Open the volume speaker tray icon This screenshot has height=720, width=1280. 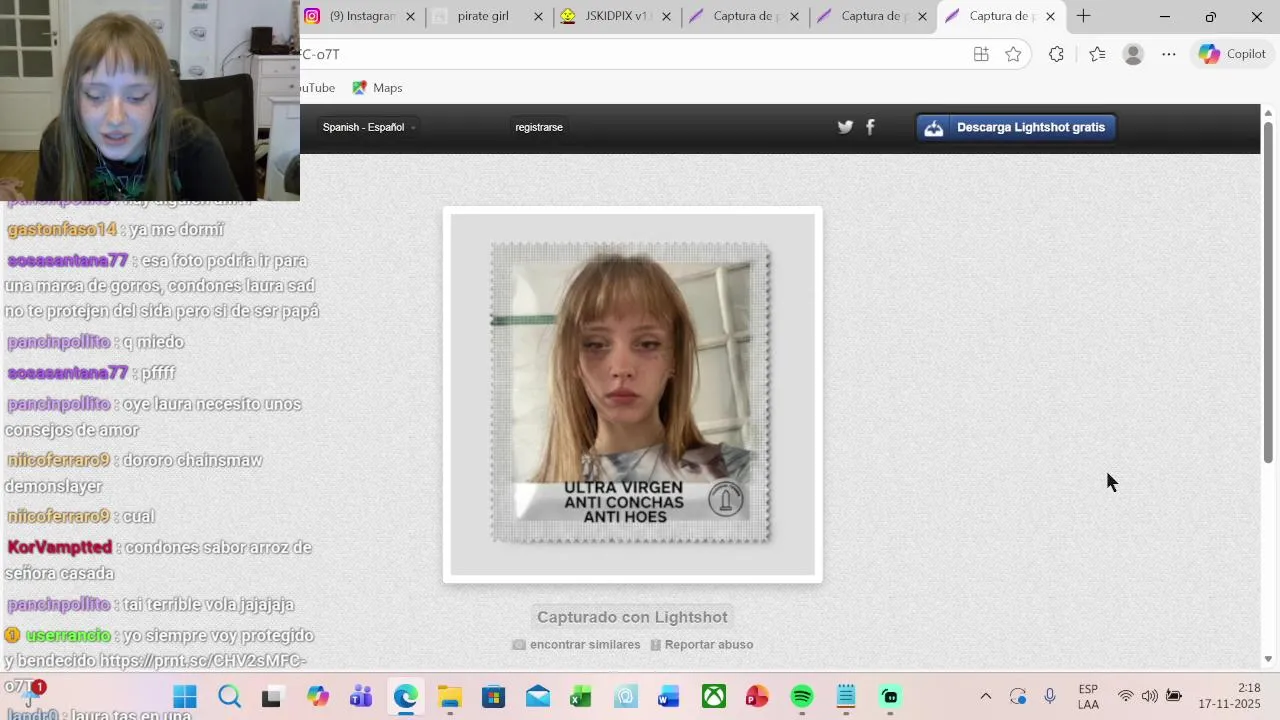click(x=1149, y=696)
